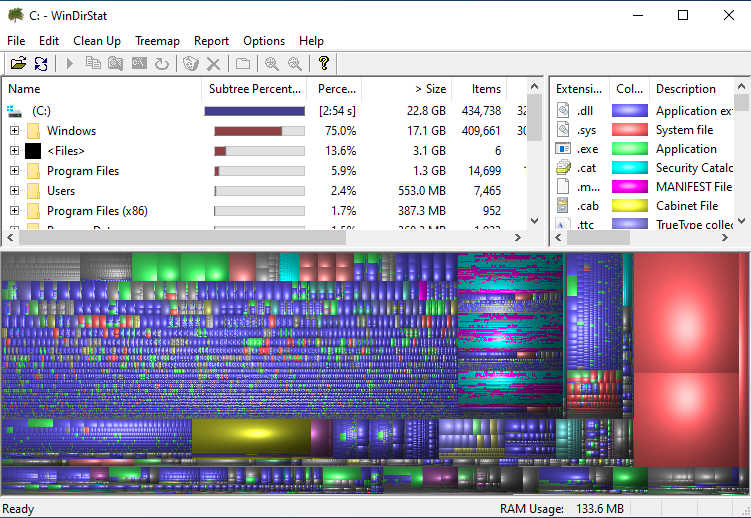Open the Edit menu
This screenshot has height=518, width=751.
pyautogui.click(x=49, y=41)
